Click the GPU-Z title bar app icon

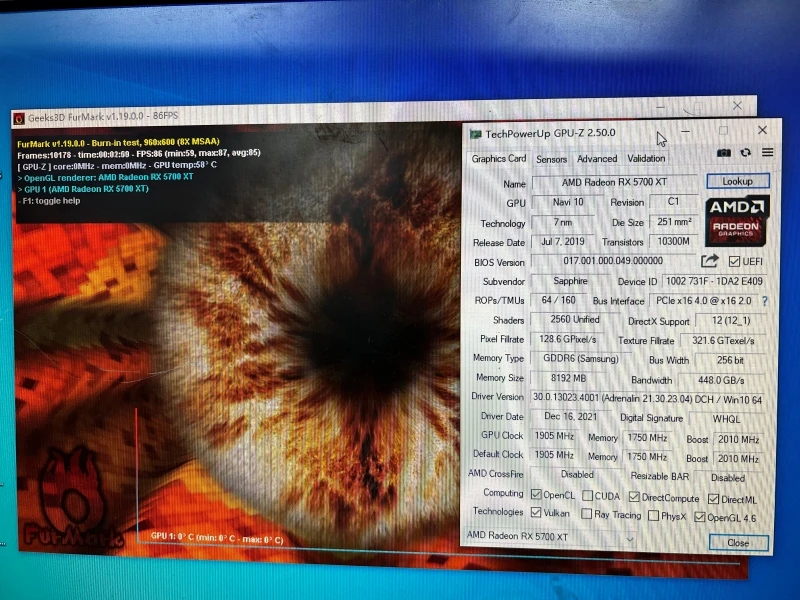point(476,134)
